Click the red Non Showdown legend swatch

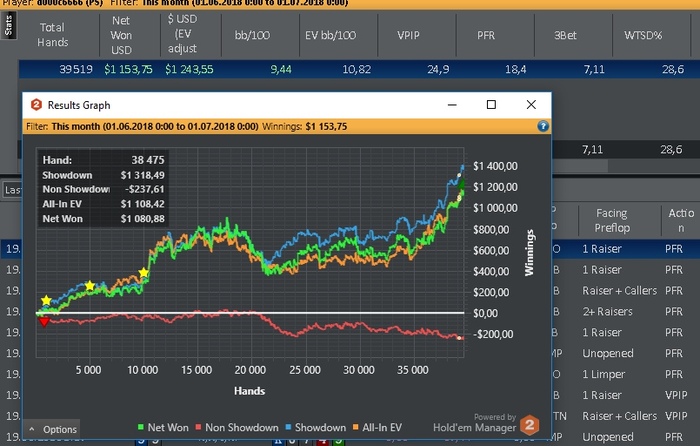199,427
